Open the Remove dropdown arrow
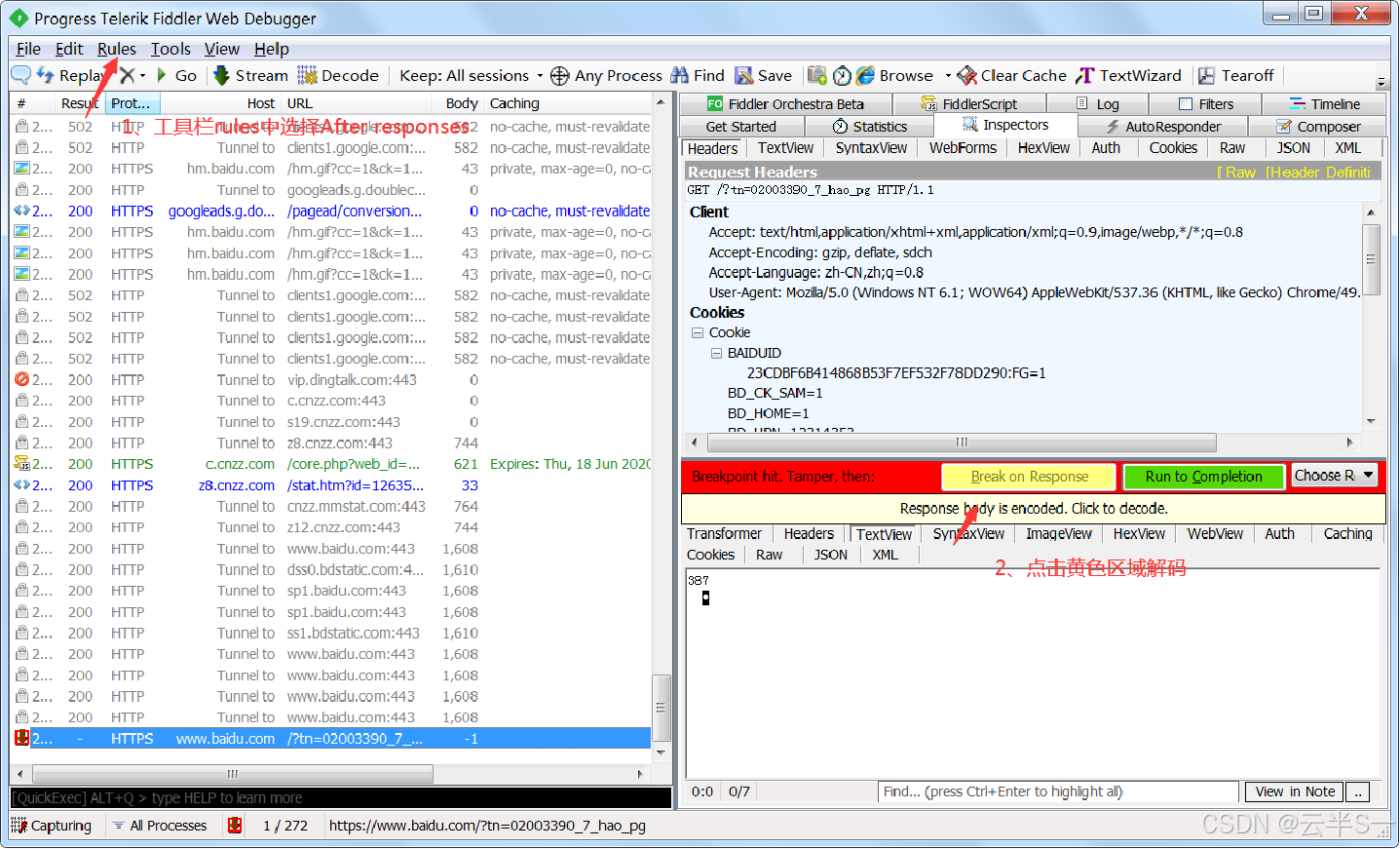 point(142,75)
